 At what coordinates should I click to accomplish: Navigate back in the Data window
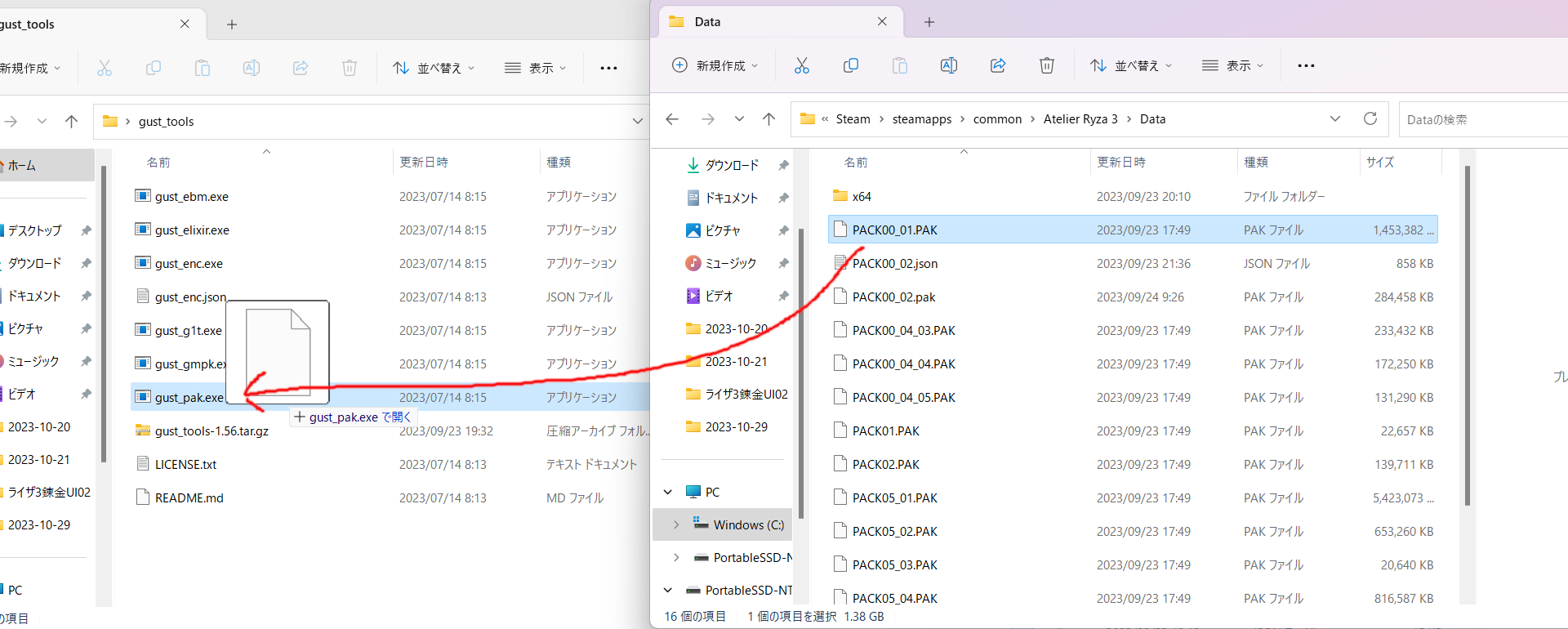(672, 119)
